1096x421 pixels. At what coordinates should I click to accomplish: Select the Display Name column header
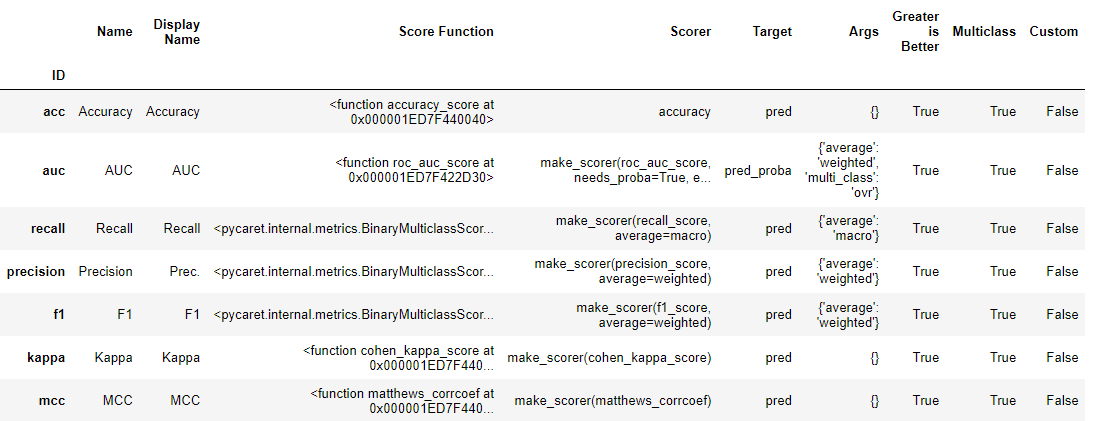click(x=177, y=32)
